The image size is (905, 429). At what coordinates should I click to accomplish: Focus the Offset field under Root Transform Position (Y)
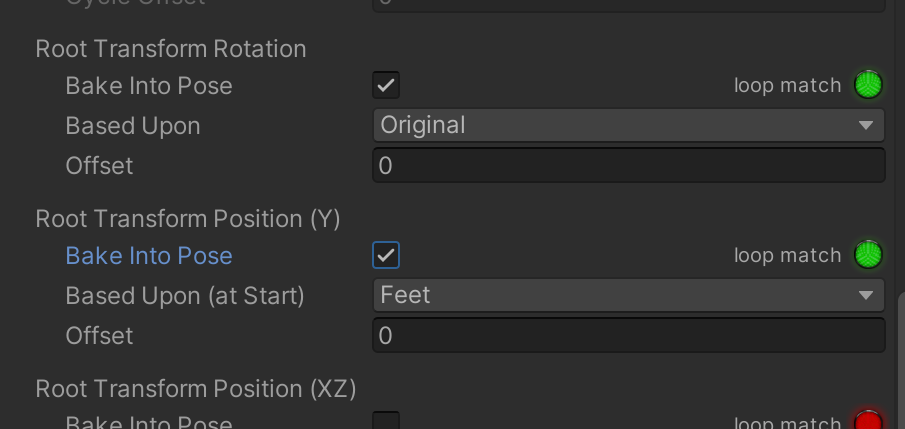tap(628, 335)
